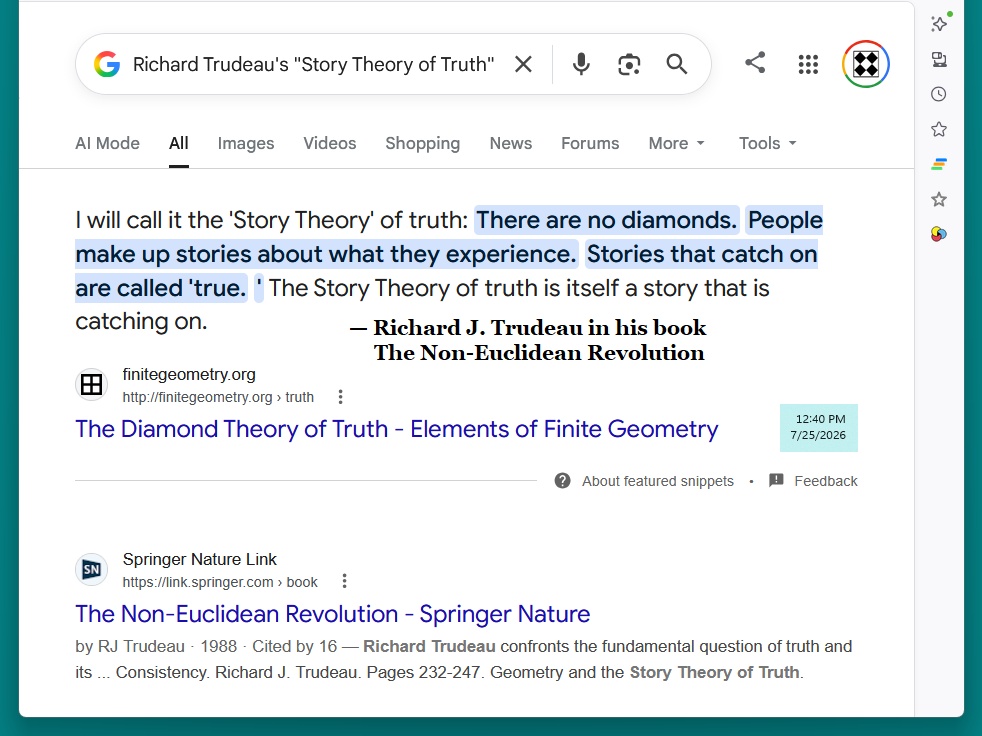The image size is (982, 736).
Task: Clear the search query with X icon
Action: [x=523, y=64]
